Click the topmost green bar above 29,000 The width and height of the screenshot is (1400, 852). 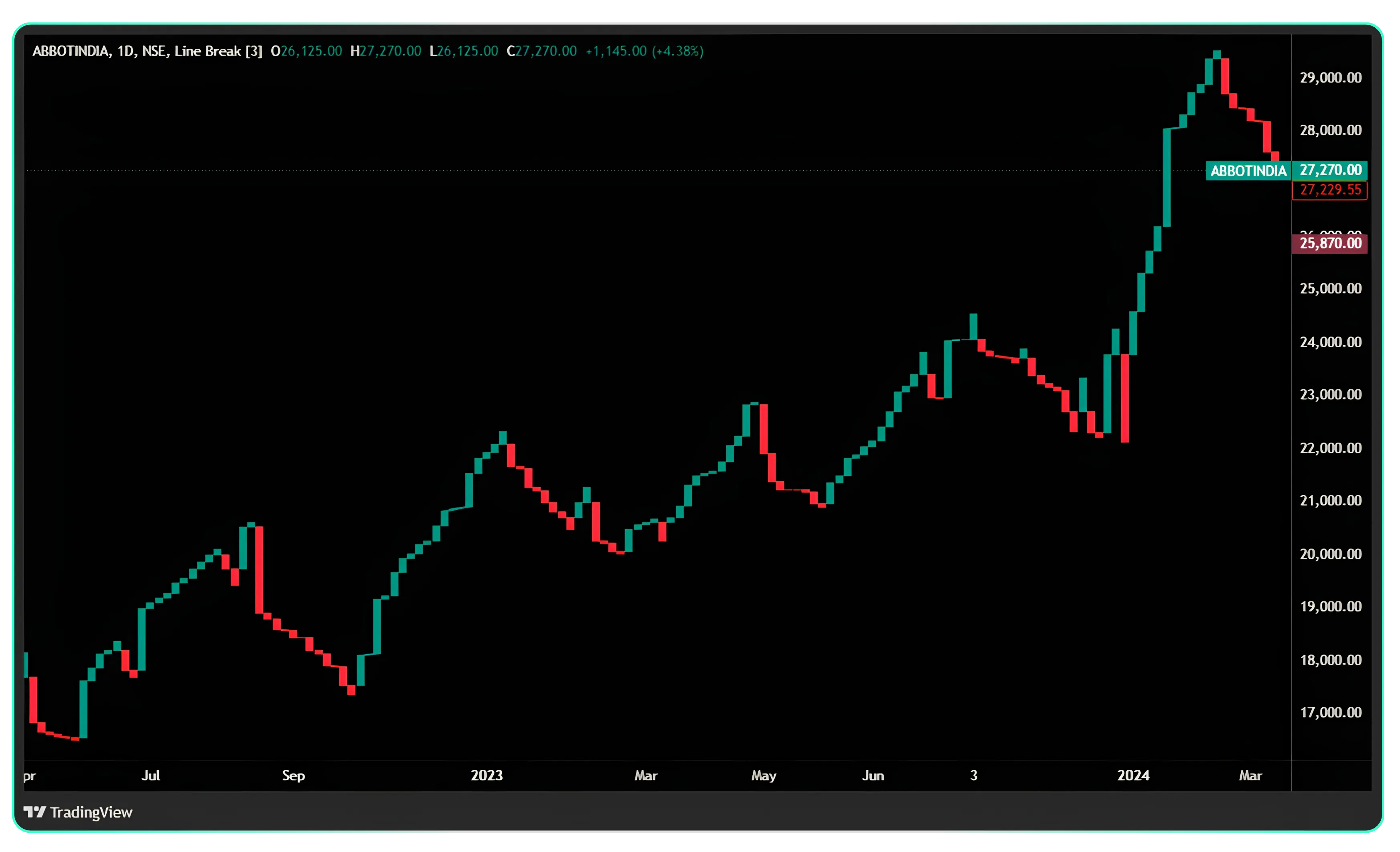click(1216, 55)
